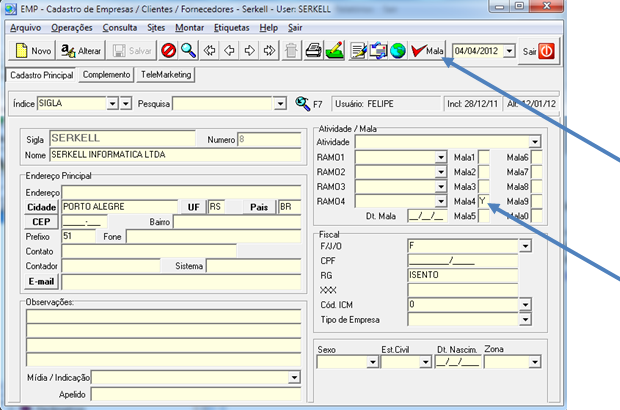Open the Consulta menu

coord(120,28)
